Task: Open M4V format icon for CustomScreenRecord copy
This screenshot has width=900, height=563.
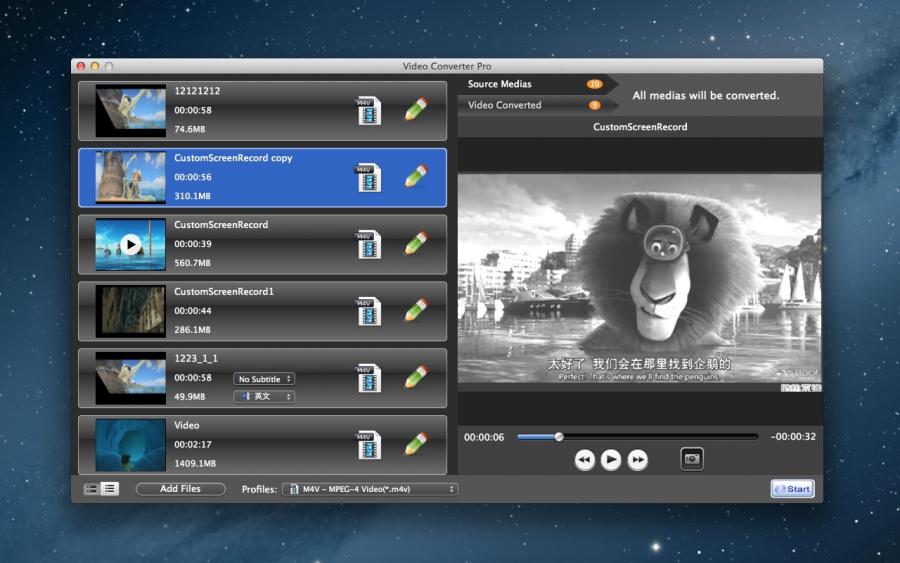Action: (368, 177)
